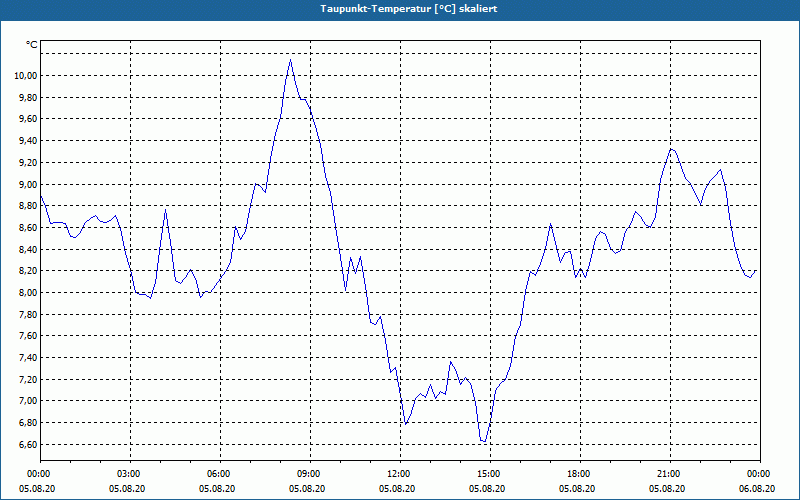Click the curve's lowest dip near 15:00
Image resolution: width=800 pixels, height=500 pixels.
coord(483,441)
